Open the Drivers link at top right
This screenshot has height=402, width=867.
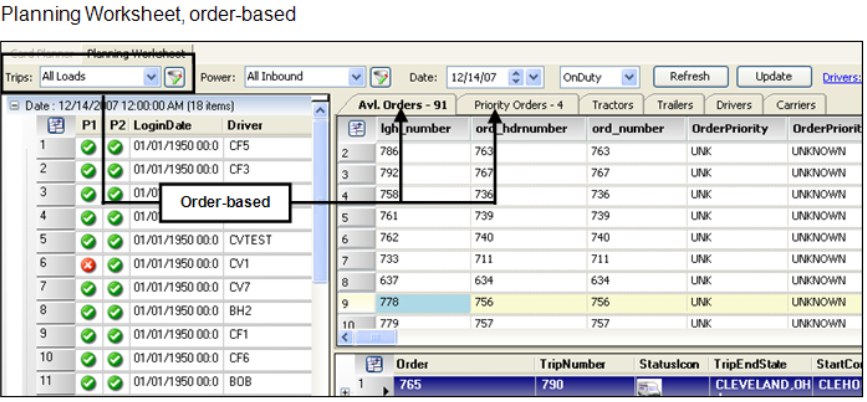[842, 77]
